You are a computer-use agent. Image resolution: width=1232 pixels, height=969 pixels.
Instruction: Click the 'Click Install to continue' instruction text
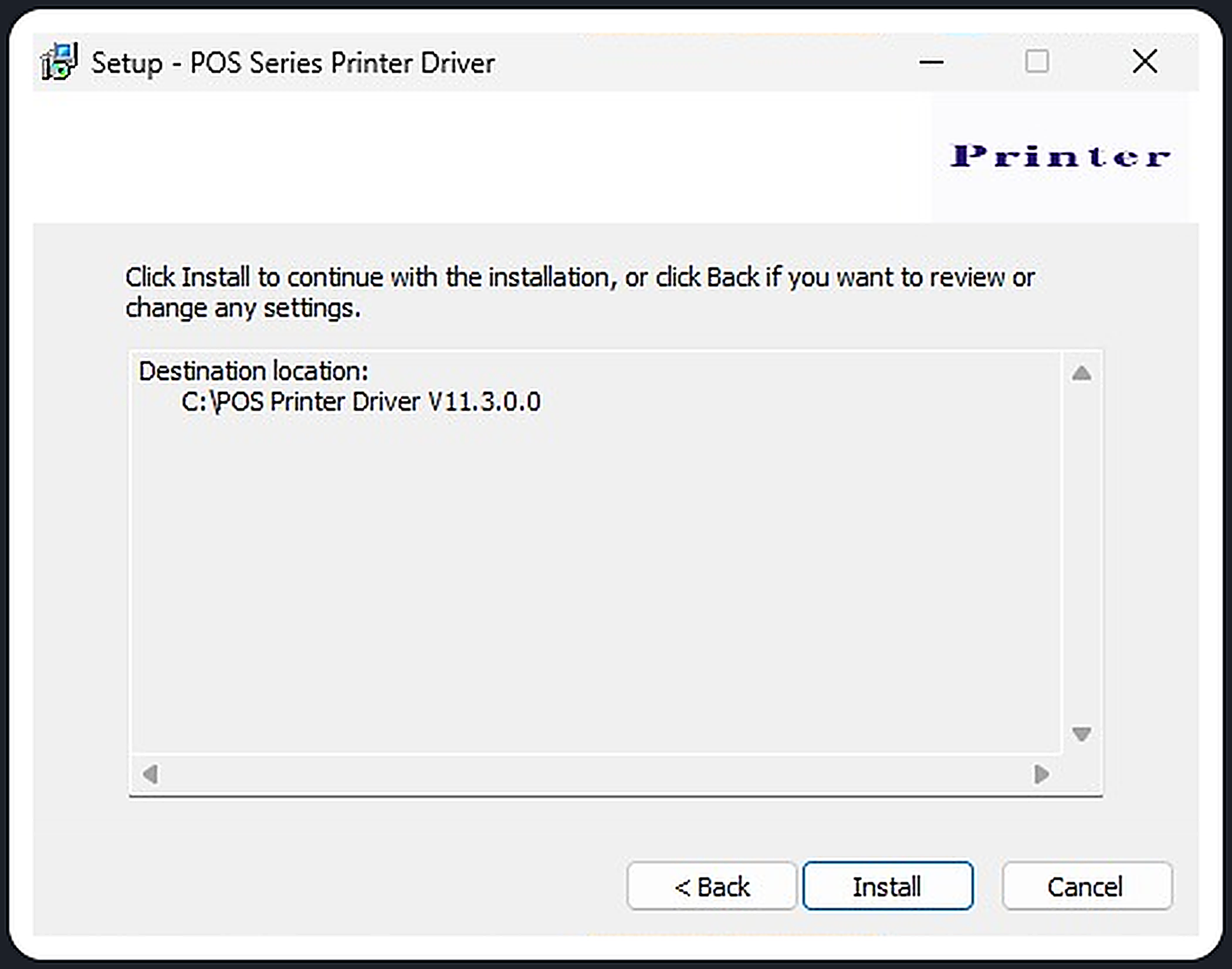pos(580,292)
